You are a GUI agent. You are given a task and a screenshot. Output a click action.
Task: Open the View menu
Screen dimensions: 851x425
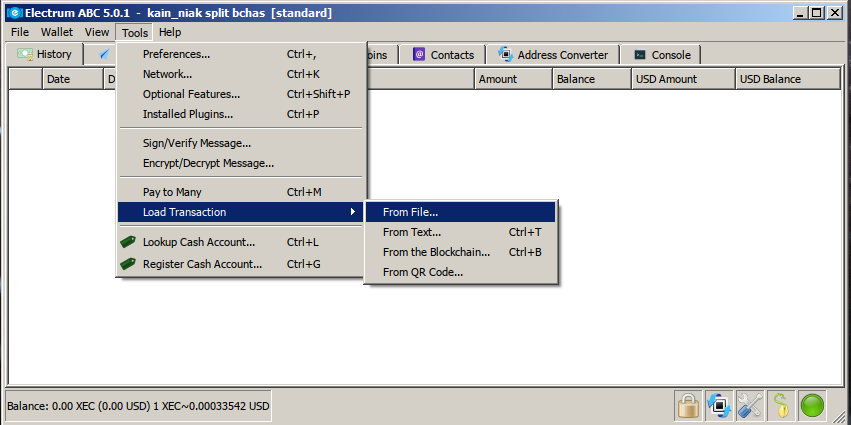97,32
